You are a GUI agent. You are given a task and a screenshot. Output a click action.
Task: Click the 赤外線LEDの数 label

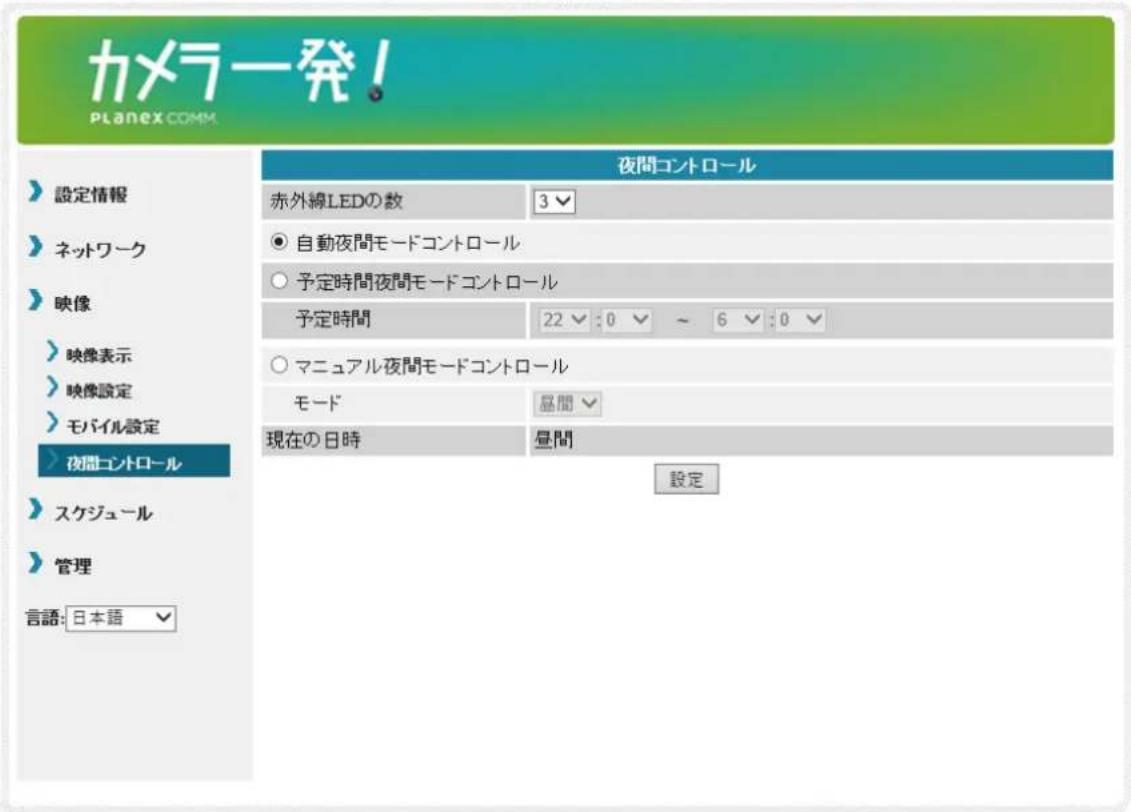336,201
